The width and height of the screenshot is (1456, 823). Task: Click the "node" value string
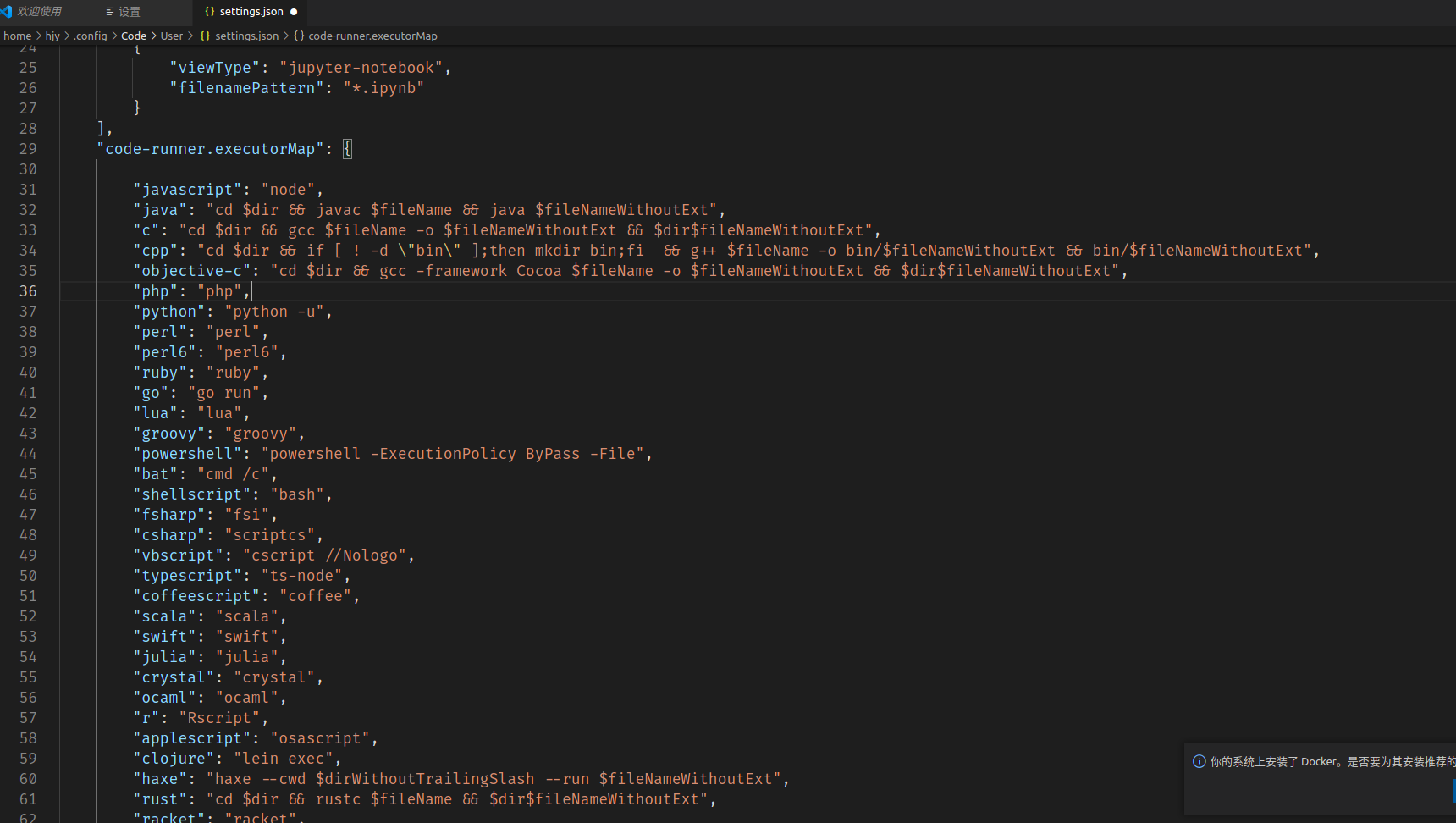[x=288, y=190]
